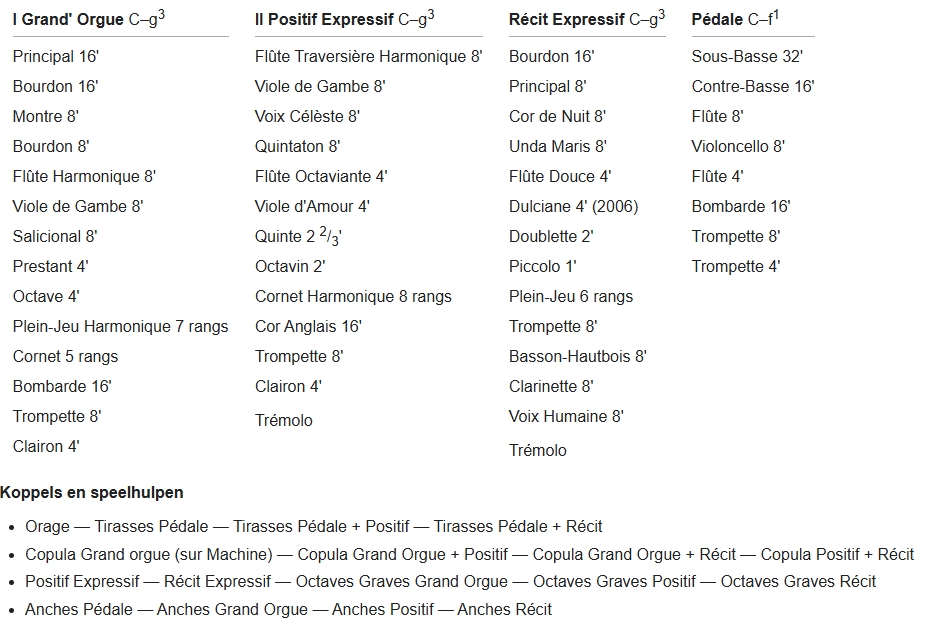Click the Copula Grand orgue (sur Machine) text
The width and height of the screenshot is (929, 626).
point(149,554)
